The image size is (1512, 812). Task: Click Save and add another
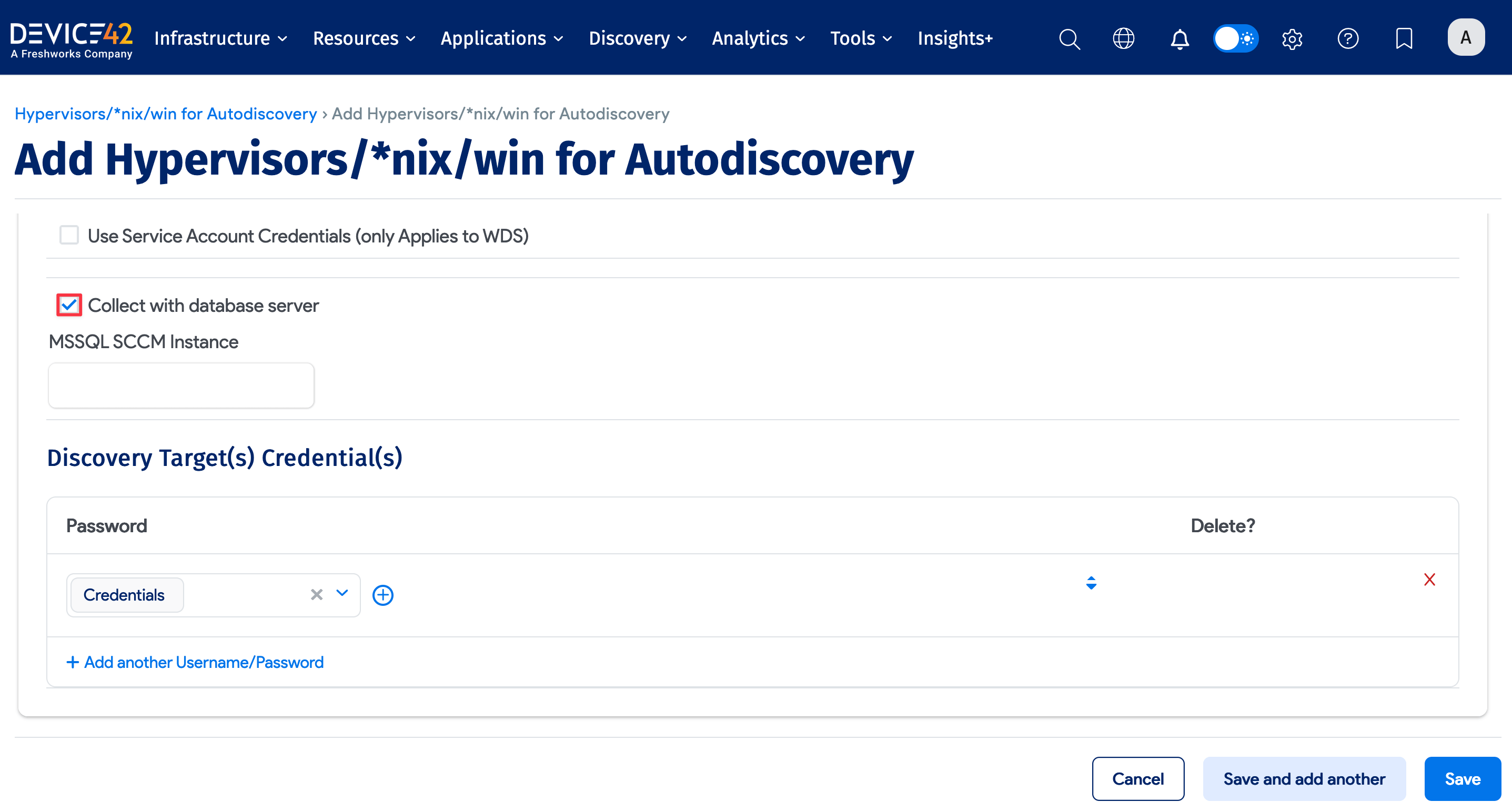click(1304, 778)
